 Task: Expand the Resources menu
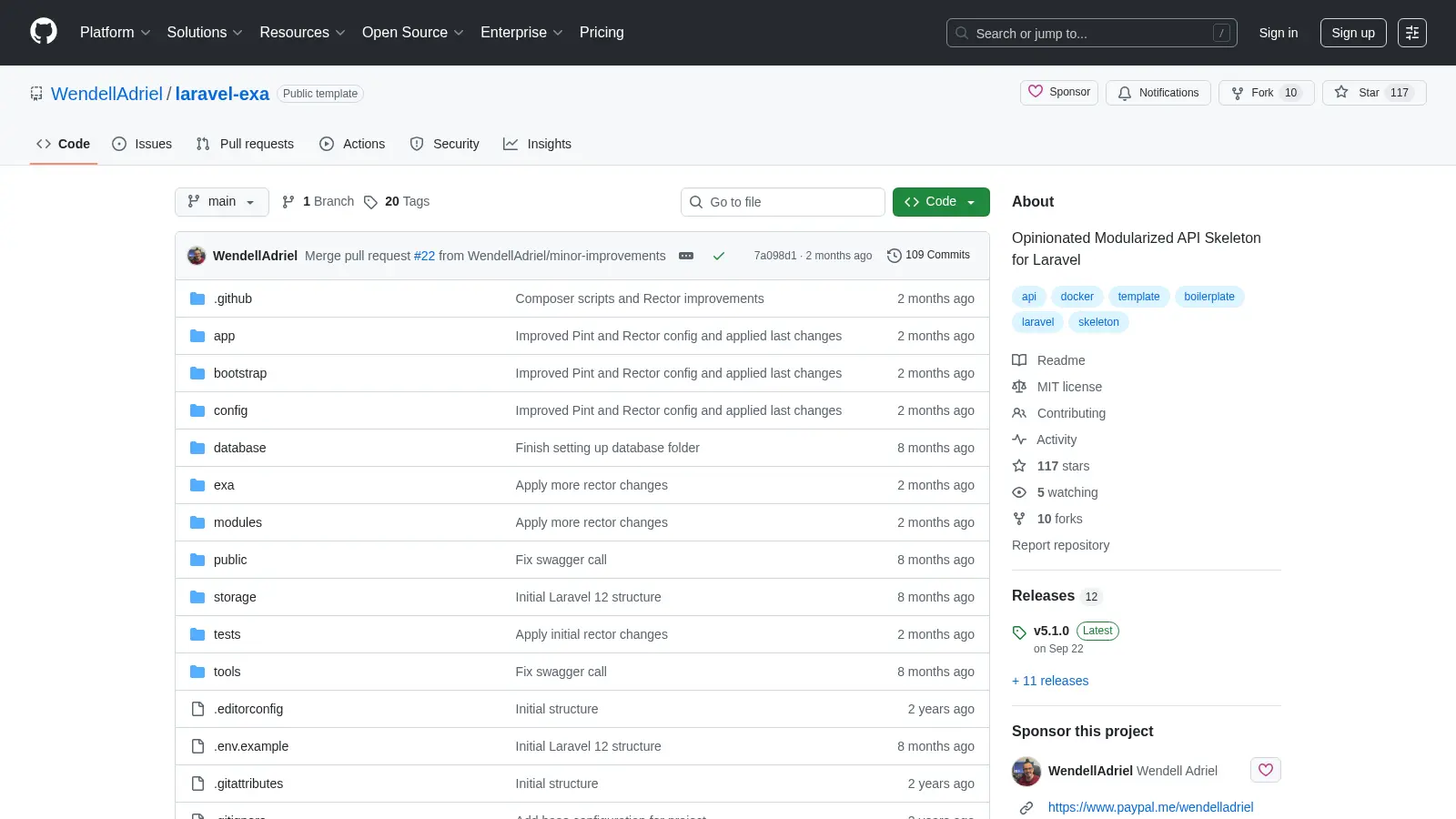coord(302,32)
